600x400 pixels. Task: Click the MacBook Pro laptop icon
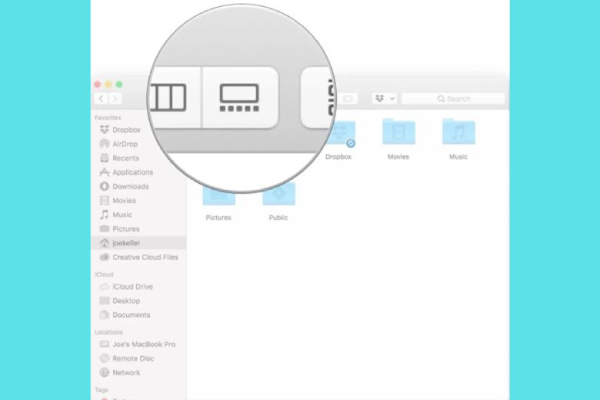click(x=104, y=344)
